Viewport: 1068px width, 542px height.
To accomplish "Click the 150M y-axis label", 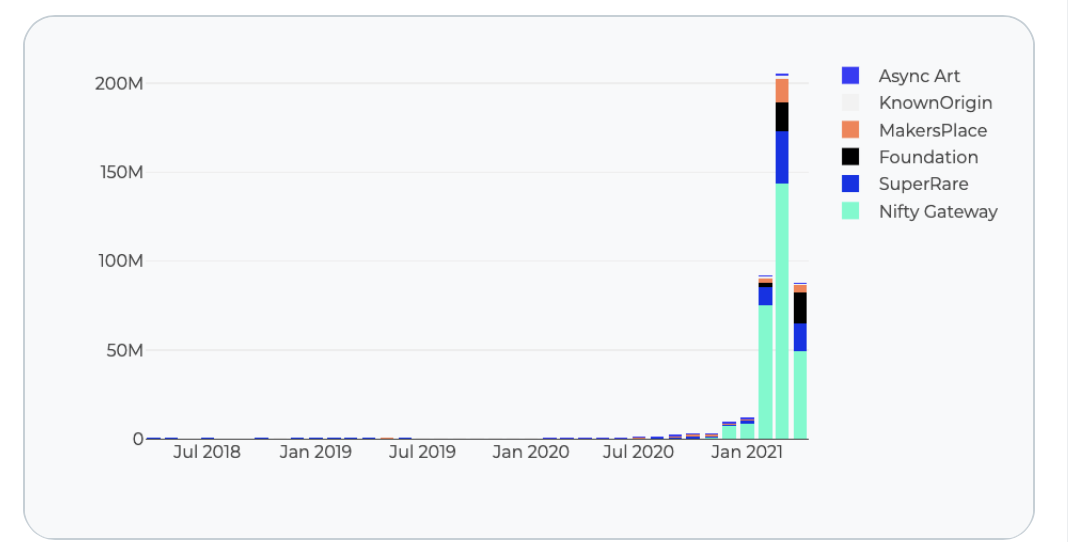I will [x=121, y=172].
